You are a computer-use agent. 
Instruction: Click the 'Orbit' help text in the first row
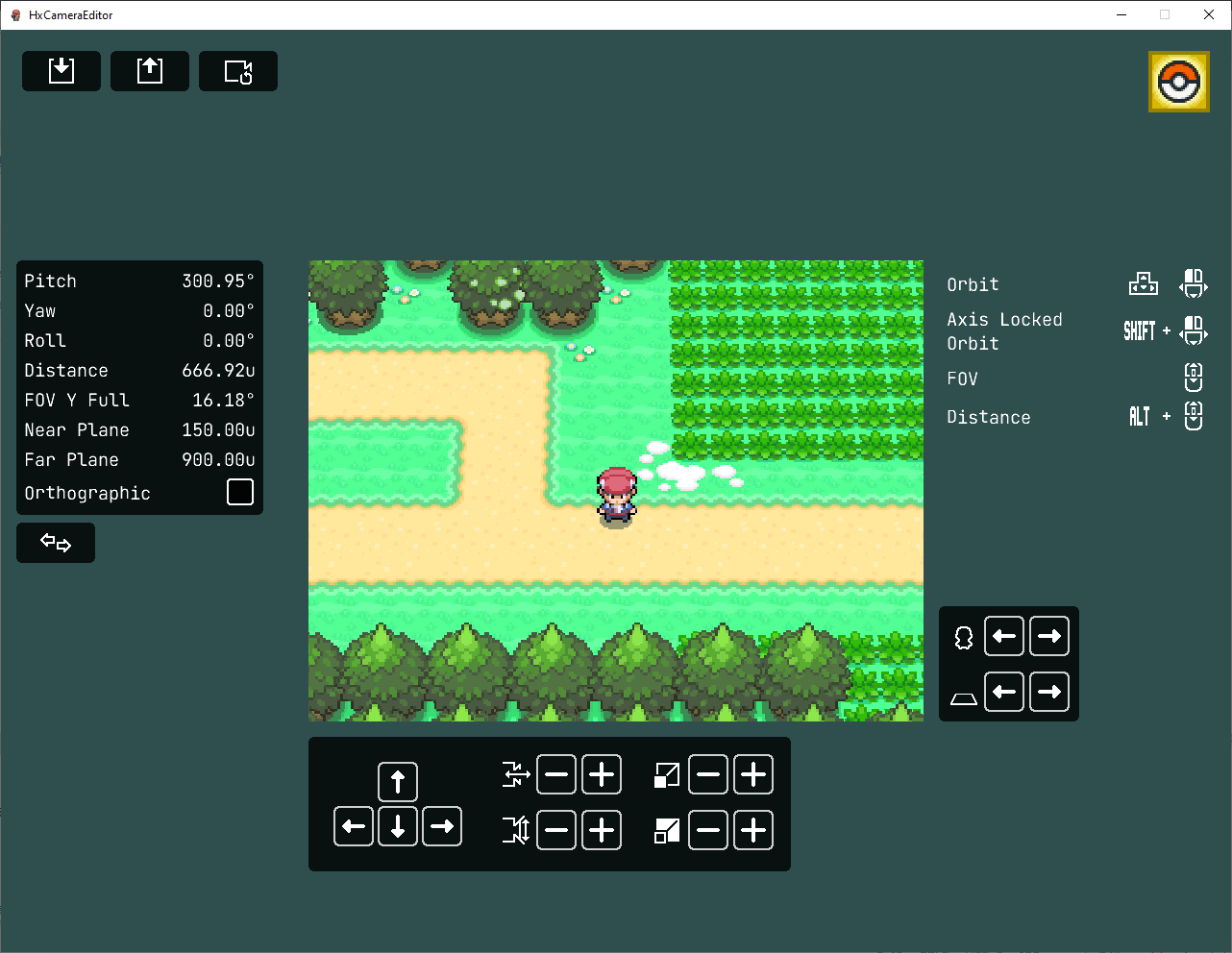[973, 284]
